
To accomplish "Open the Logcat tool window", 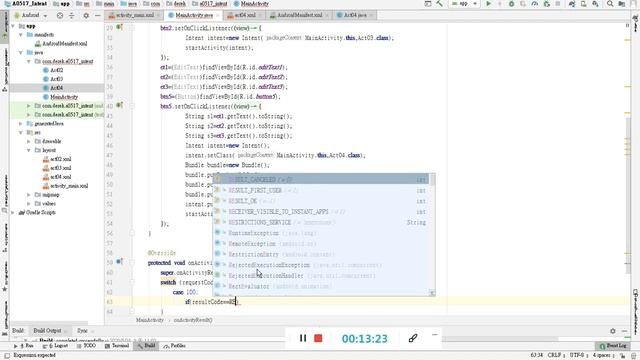I will [x=56, y=346].
